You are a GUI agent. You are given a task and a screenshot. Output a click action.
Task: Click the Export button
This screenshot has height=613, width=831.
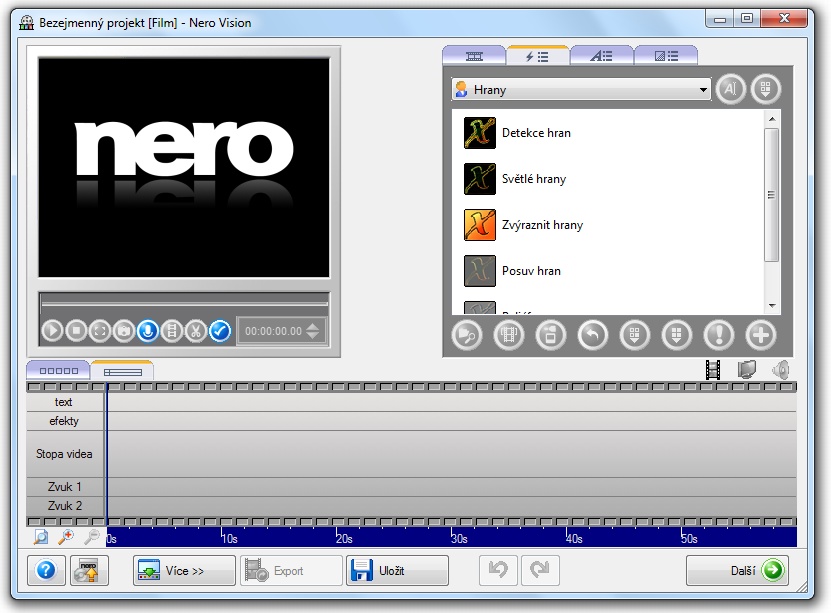291,571
